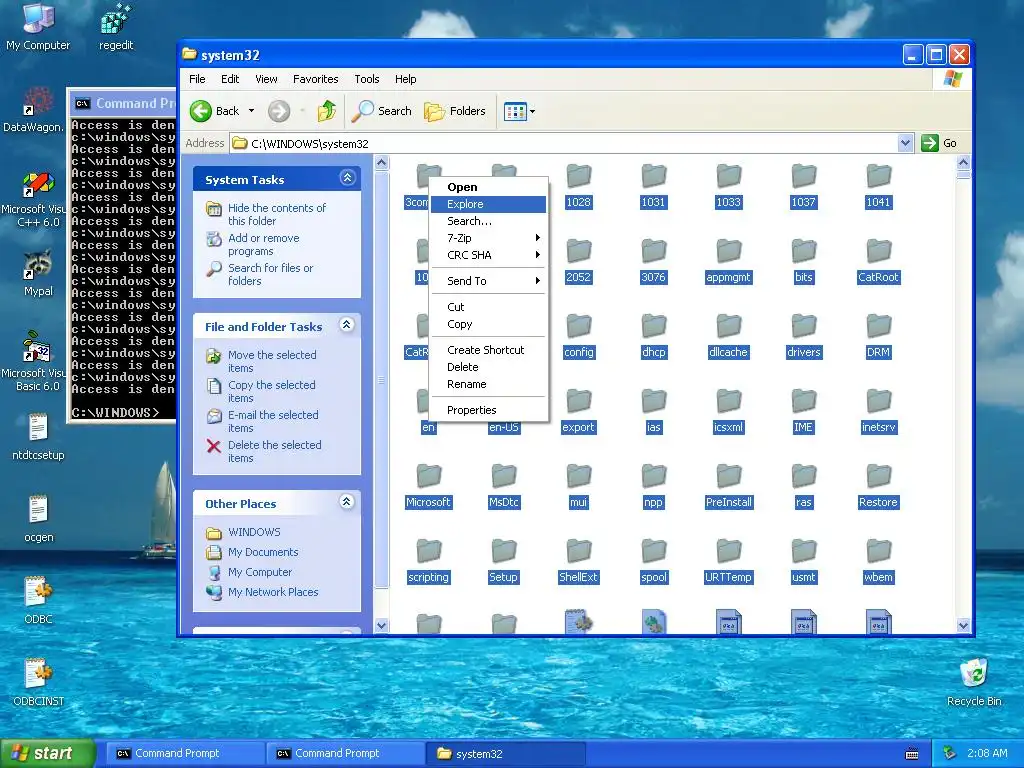Open the Back button history dropdown

point(251,111)
